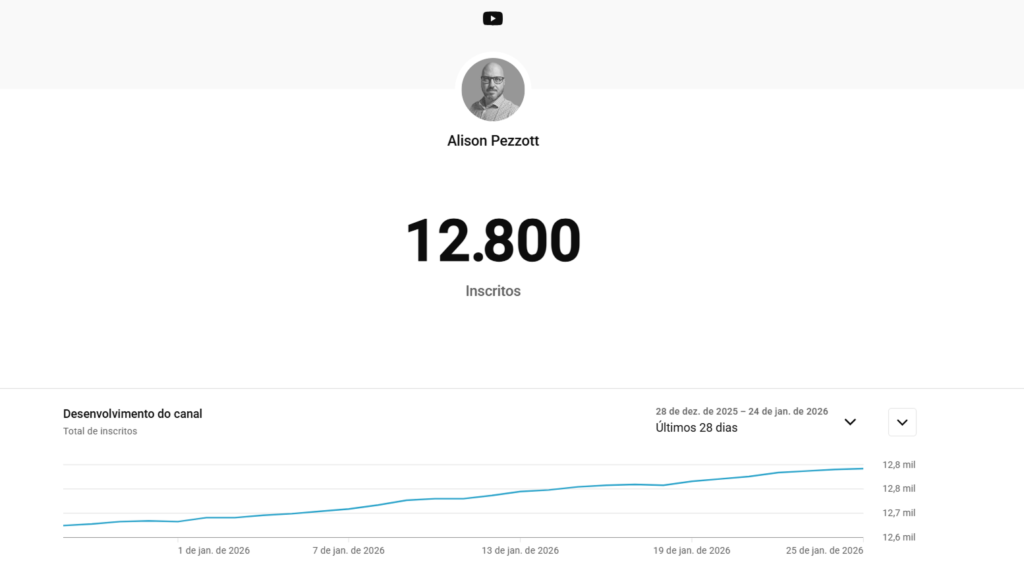Image resolution: width=1024 pixels, height=582 pixels.
Task: Select the 7 de jan. de 2026 axis label
Action: [x=348, y=551]
